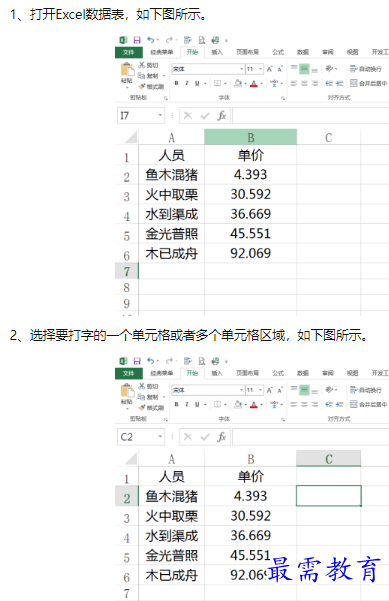Screen dimensions: 389x601
Task: Open font color dropdown arrow in upper Excel ribbon
Action: tap(261, 84)
